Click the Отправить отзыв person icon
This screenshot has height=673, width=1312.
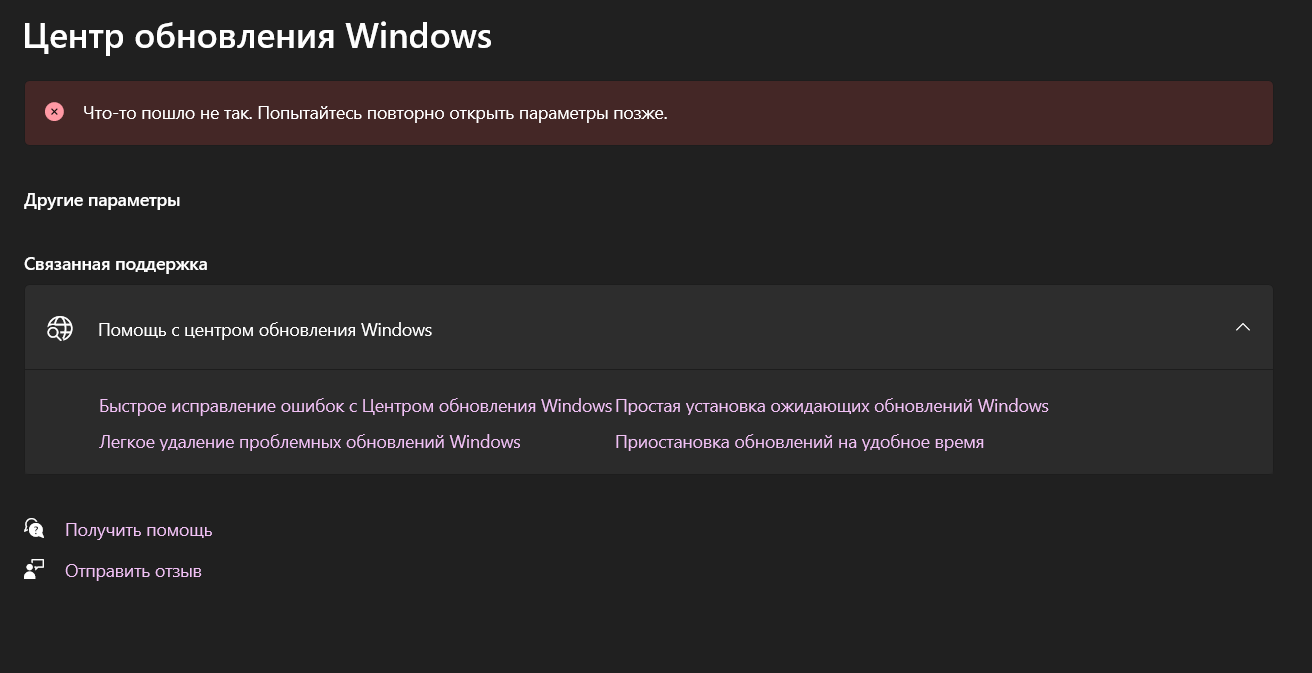34,570
